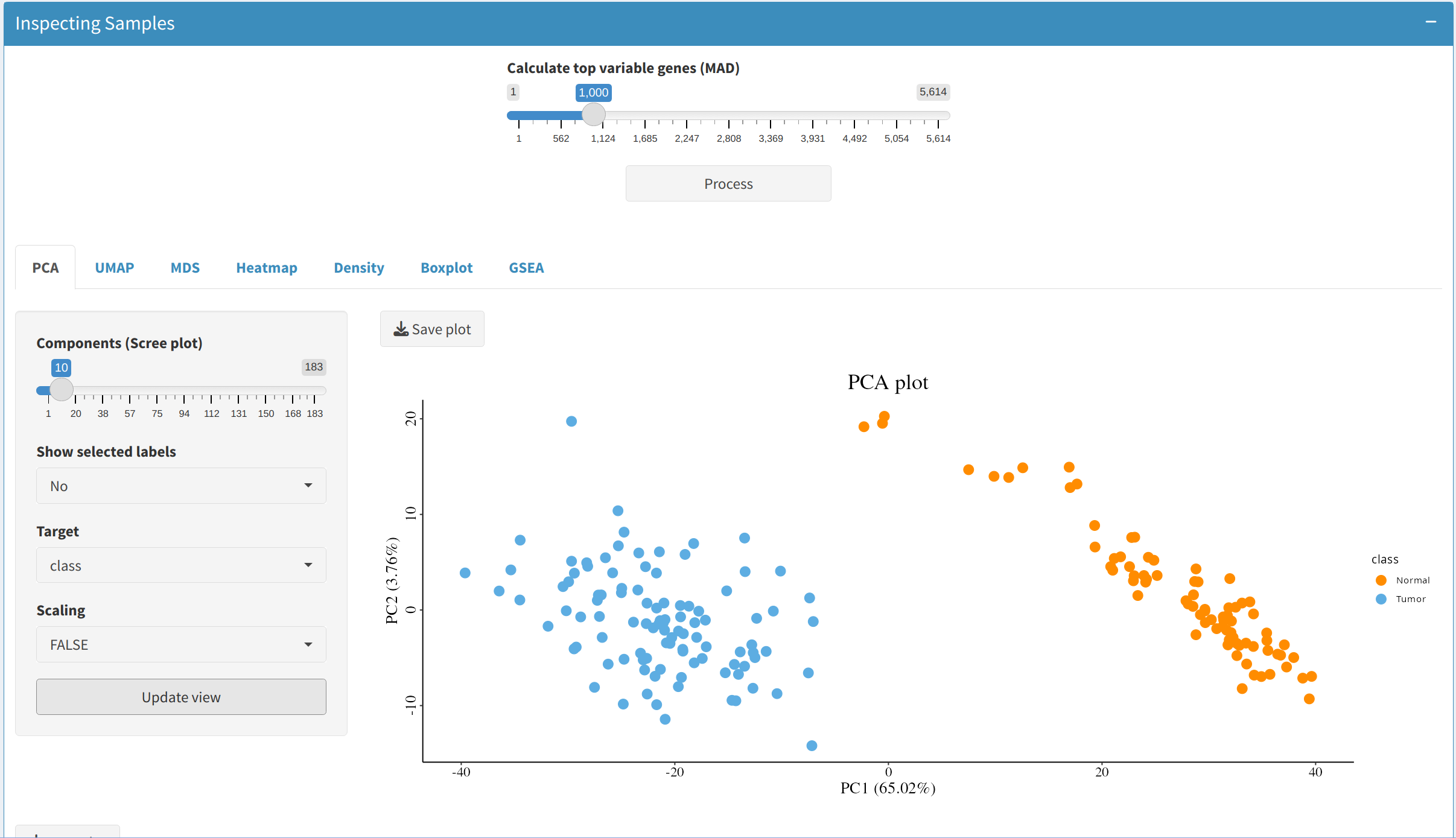The height and width of the screenshot is (838, 1456).
Task: Click the Tumor legend entry
Action: point(1400,598)
